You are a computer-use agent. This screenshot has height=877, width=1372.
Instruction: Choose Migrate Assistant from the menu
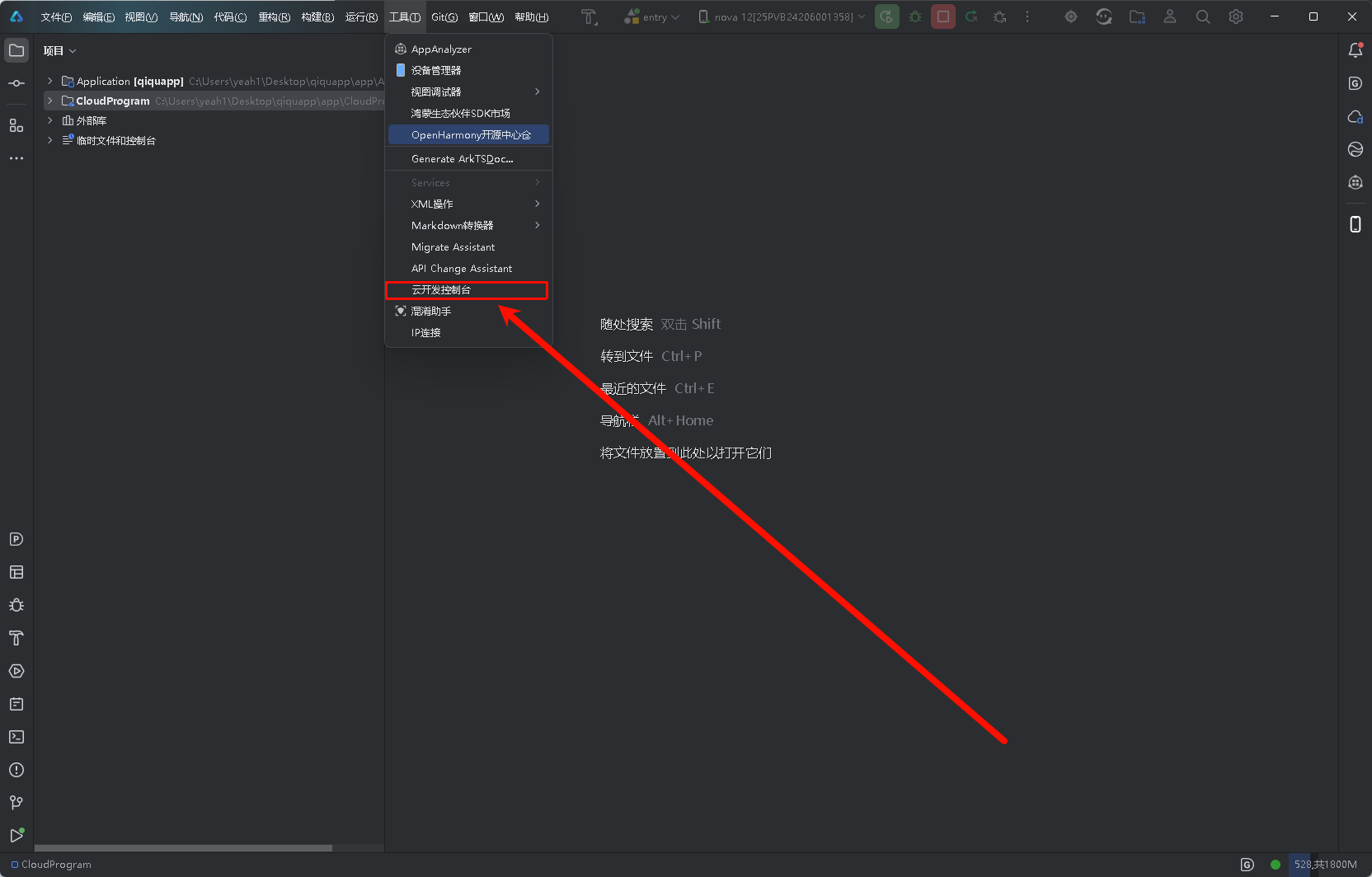453,247
